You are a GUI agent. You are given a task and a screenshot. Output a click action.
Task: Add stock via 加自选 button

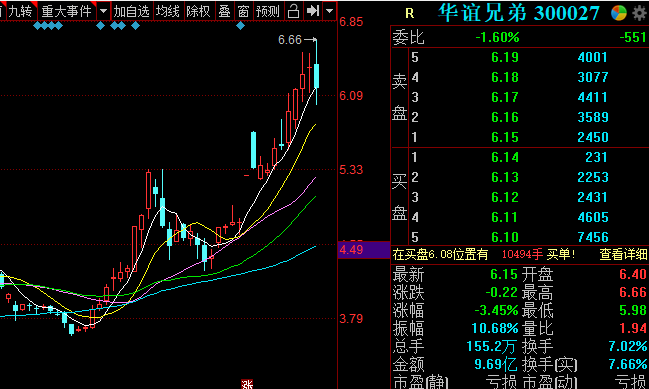[x=132, y=11]
